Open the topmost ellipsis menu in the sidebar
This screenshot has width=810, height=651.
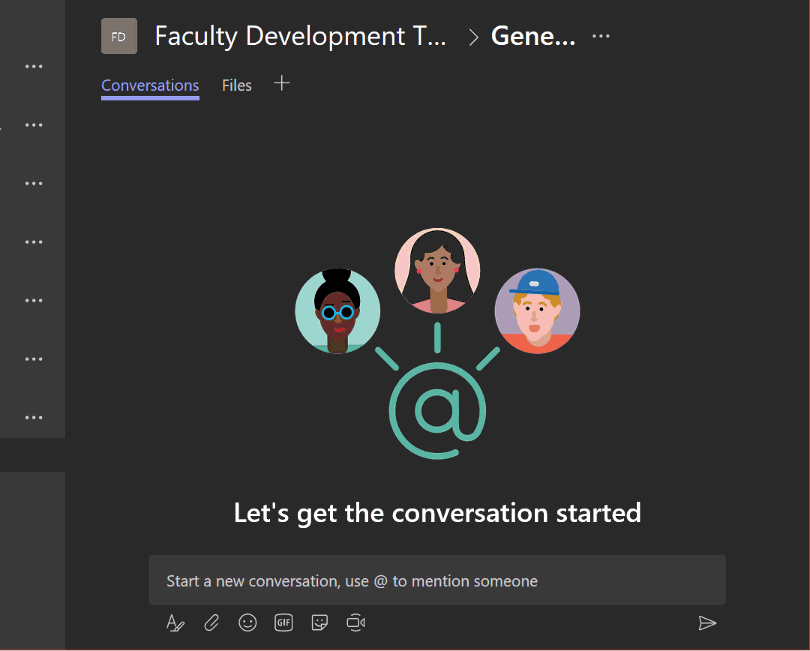[x=34, y=67]
